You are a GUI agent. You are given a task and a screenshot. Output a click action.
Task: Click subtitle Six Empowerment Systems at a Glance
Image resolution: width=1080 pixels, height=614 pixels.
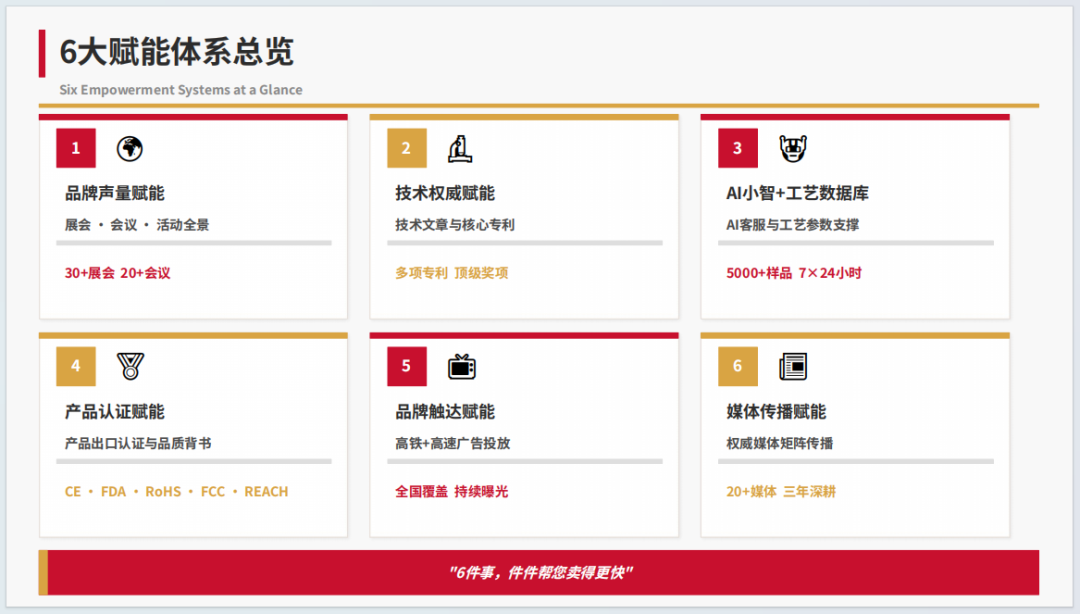pos(180,90)
